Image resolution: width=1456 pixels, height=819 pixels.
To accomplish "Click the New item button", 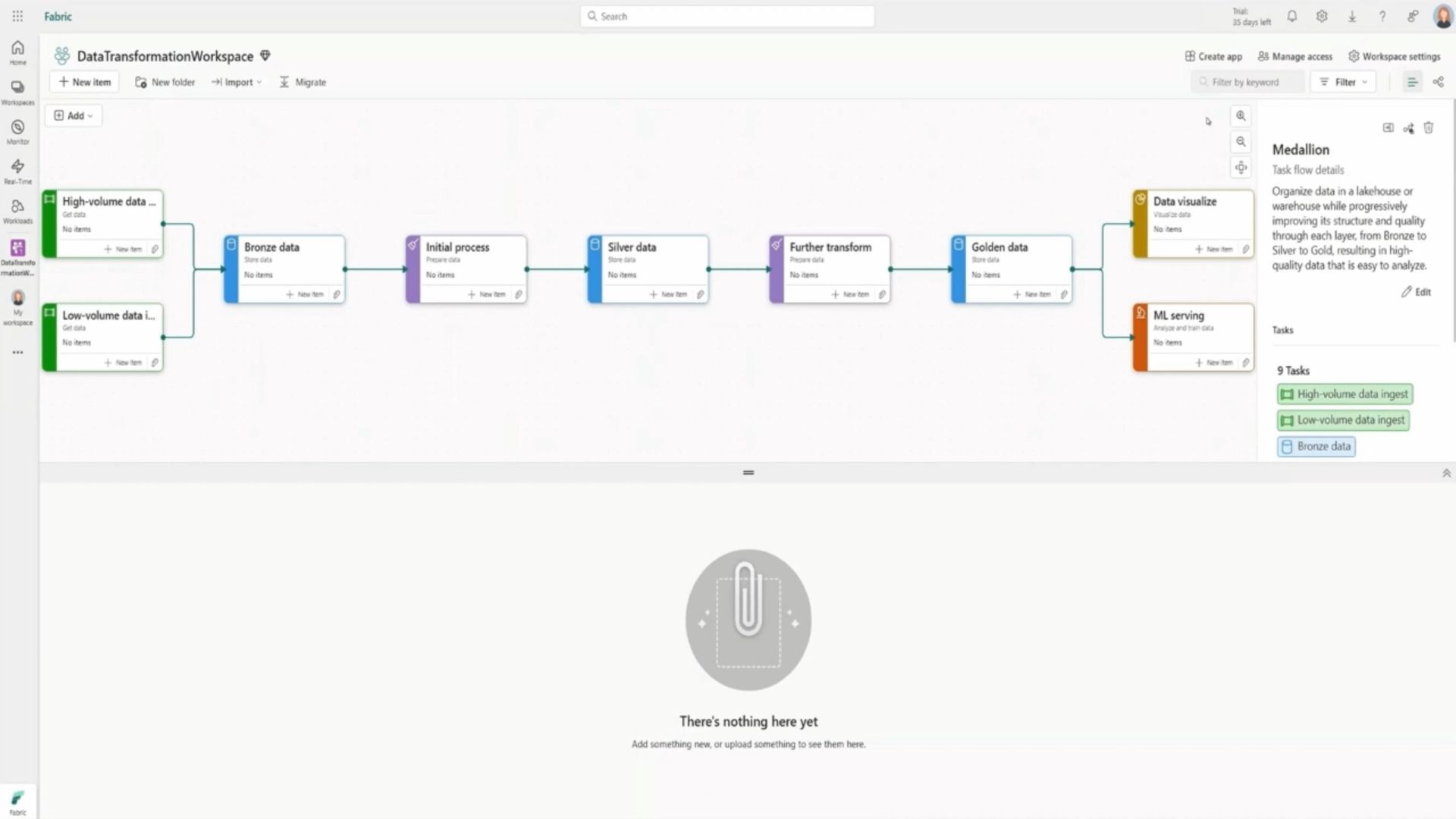I will 84,82.
